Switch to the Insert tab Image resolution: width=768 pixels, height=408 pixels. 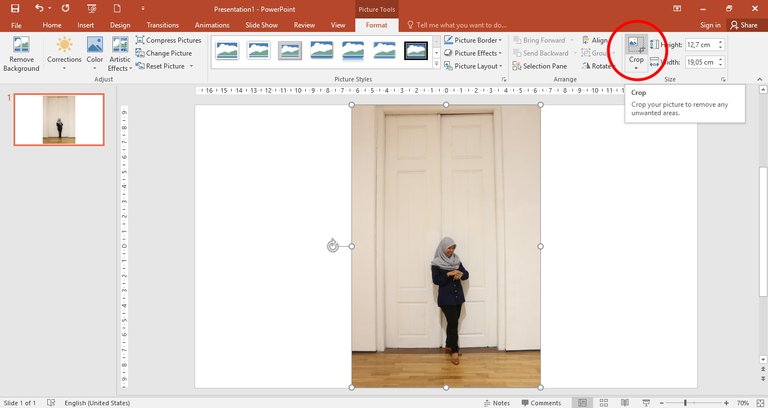click(85, 25)
